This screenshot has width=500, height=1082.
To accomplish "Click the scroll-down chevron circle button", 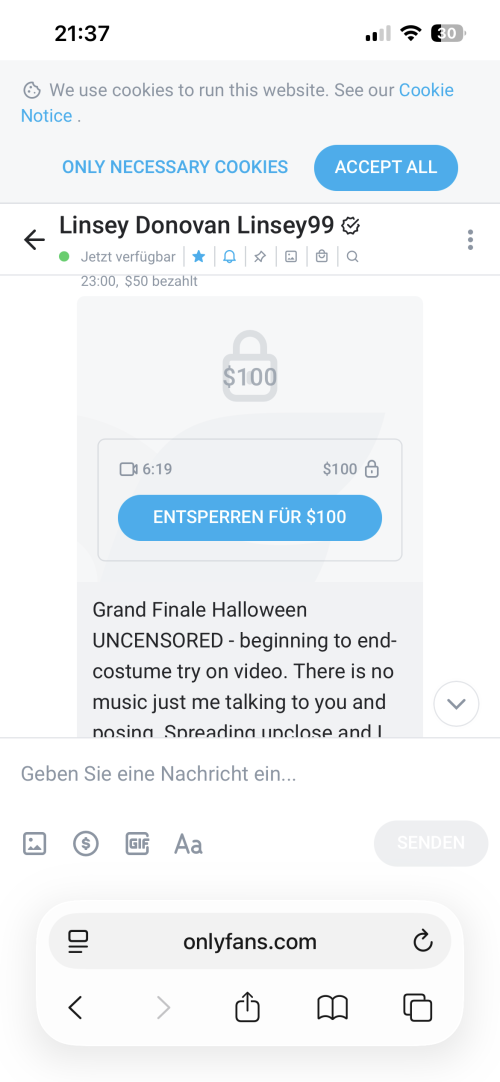I will 457,704.
